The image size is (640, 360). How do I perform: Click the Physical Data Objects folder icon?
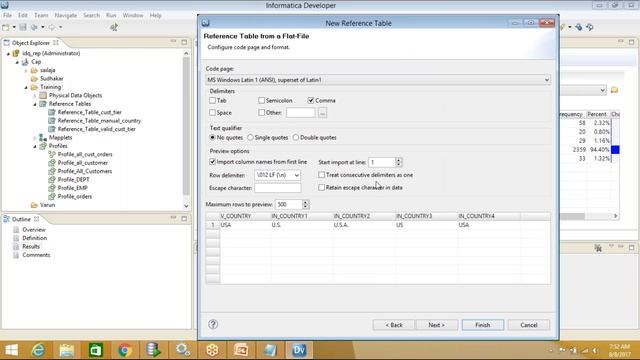pos(43,95)
